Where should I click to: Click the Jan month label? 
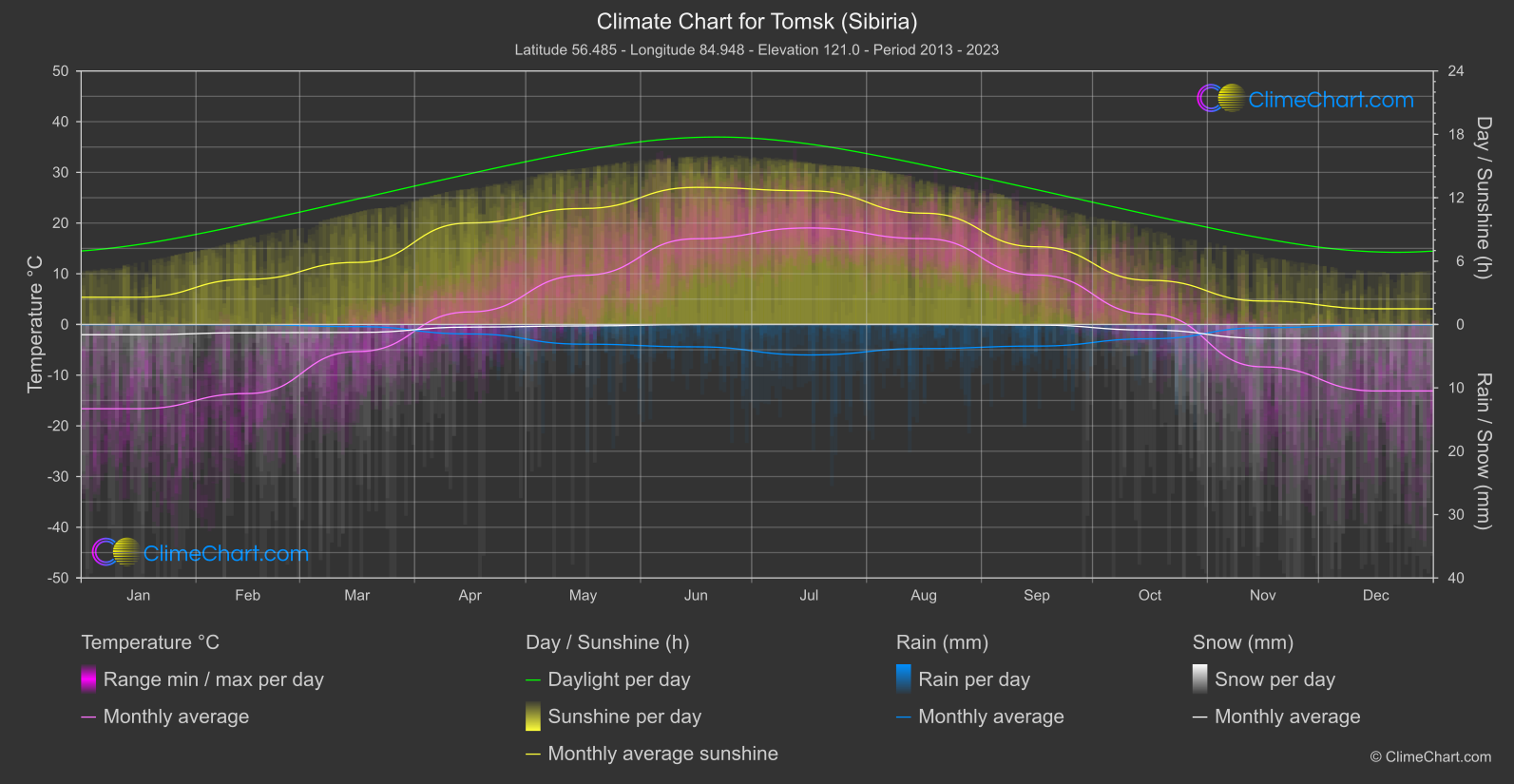pyautogui.click(x=139, y=595)
